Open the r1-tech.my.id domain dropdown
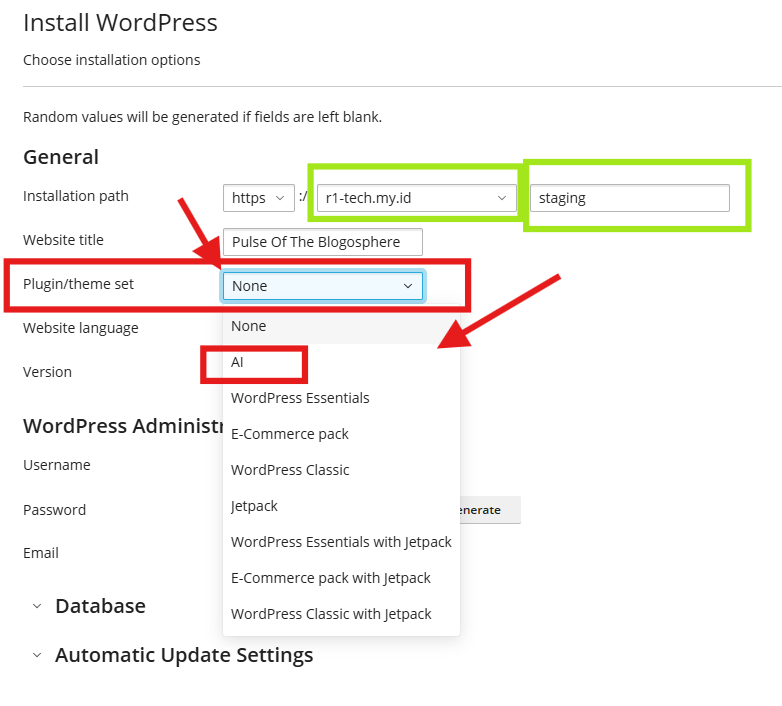782x706 pixels. (416, 198)
